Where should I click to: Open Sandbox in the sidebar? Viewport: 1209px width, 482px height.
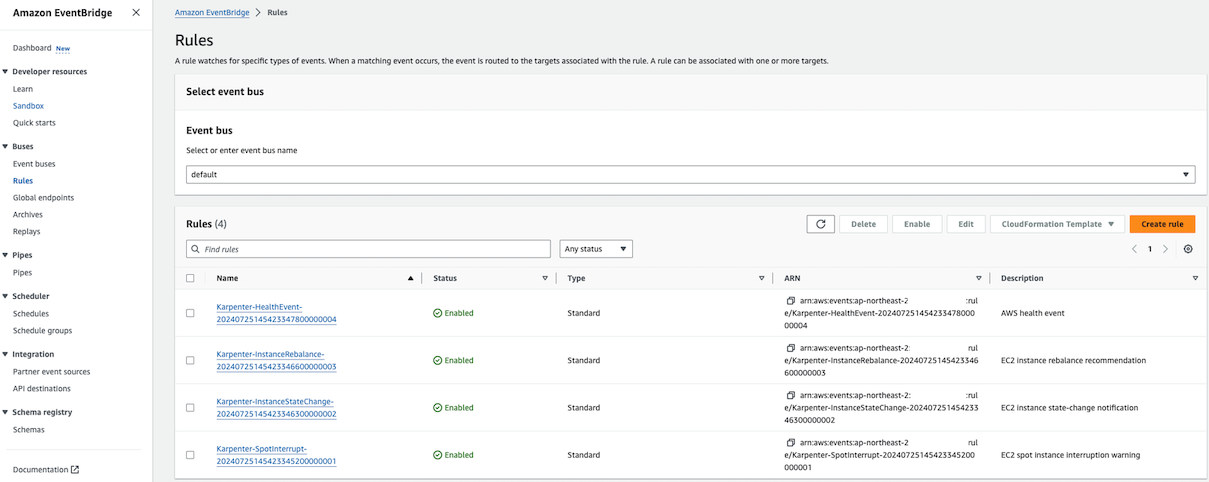point(28,106)
